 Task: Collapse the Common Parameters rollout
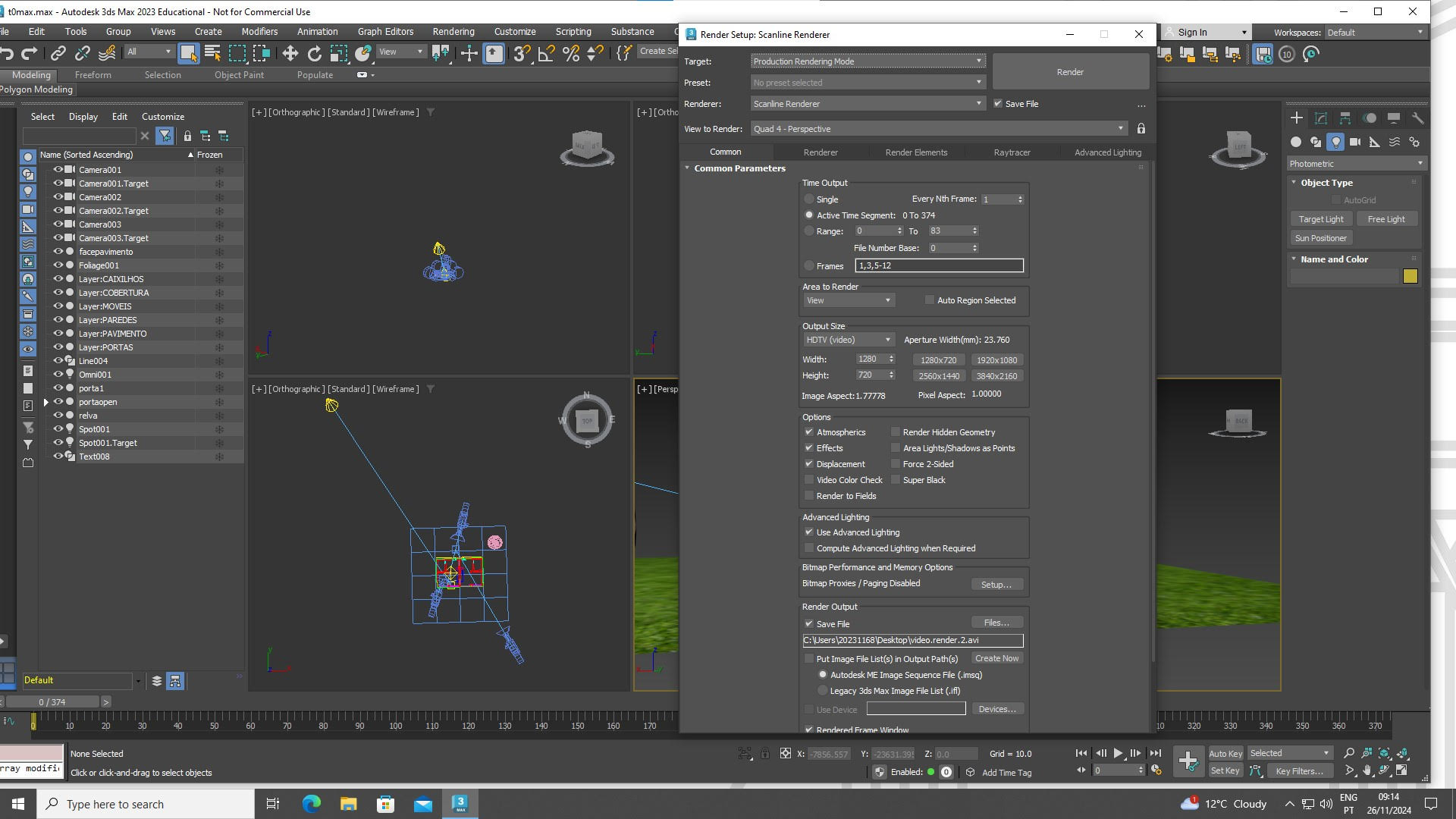pos(687,168)
